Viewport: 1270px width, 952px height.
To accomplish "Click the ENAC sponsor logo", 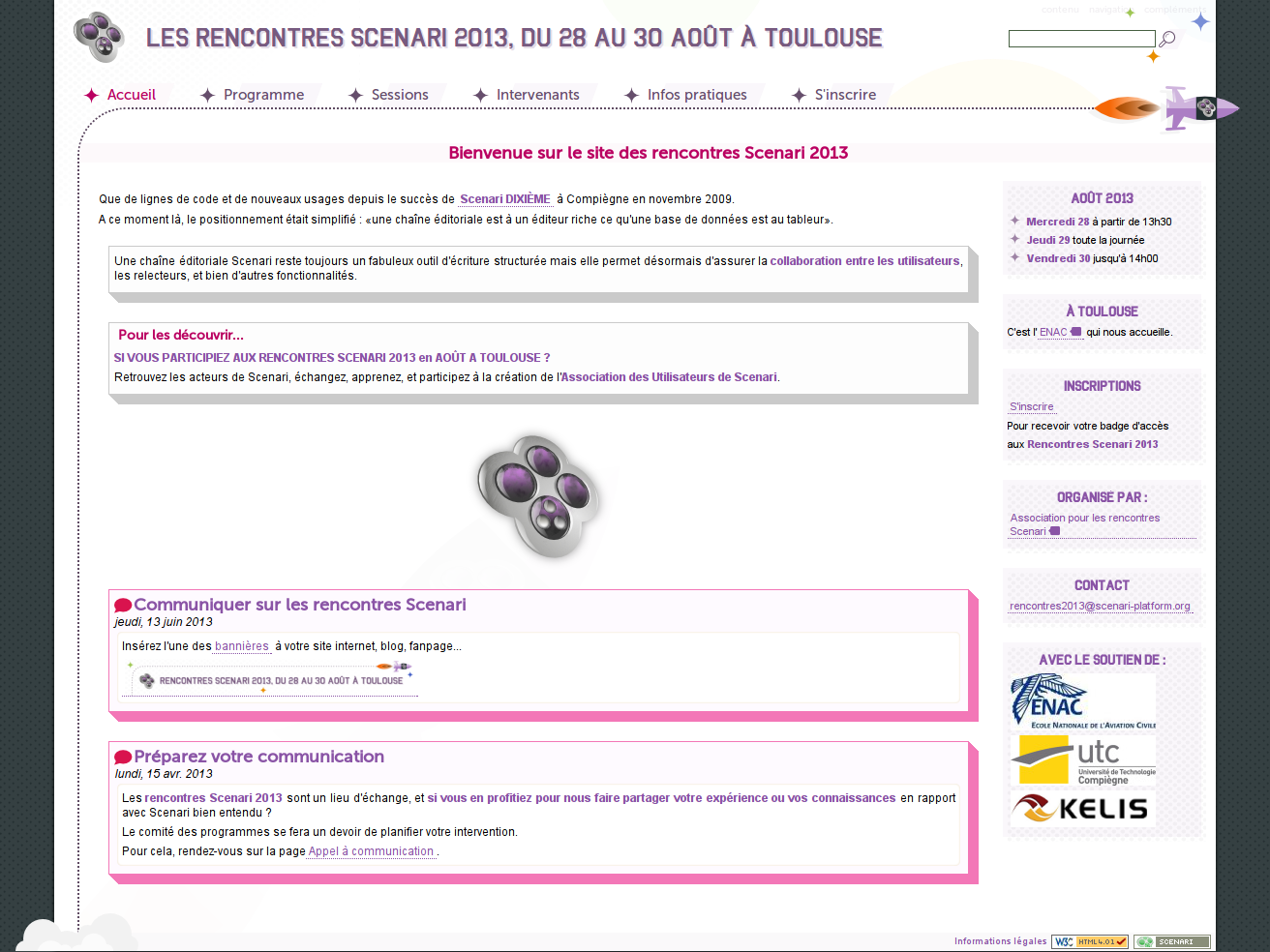I will click(x=1083, y=701).
